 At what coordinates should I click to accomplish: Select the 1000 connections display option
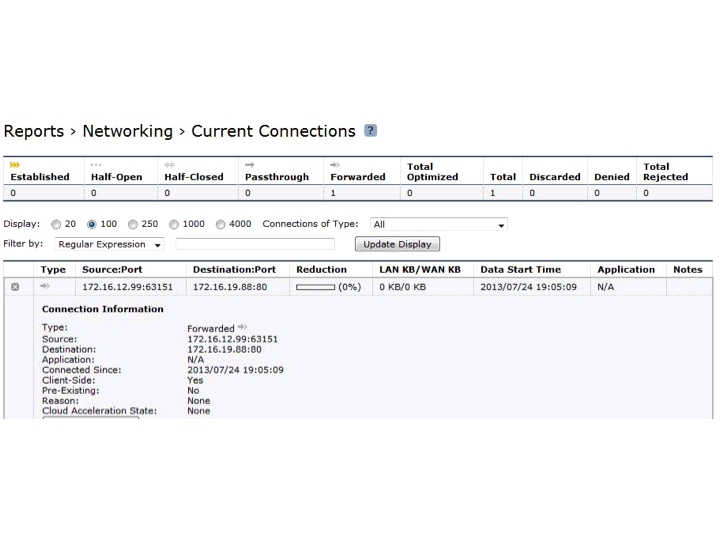pyautogui.click(x=174, y=225)
